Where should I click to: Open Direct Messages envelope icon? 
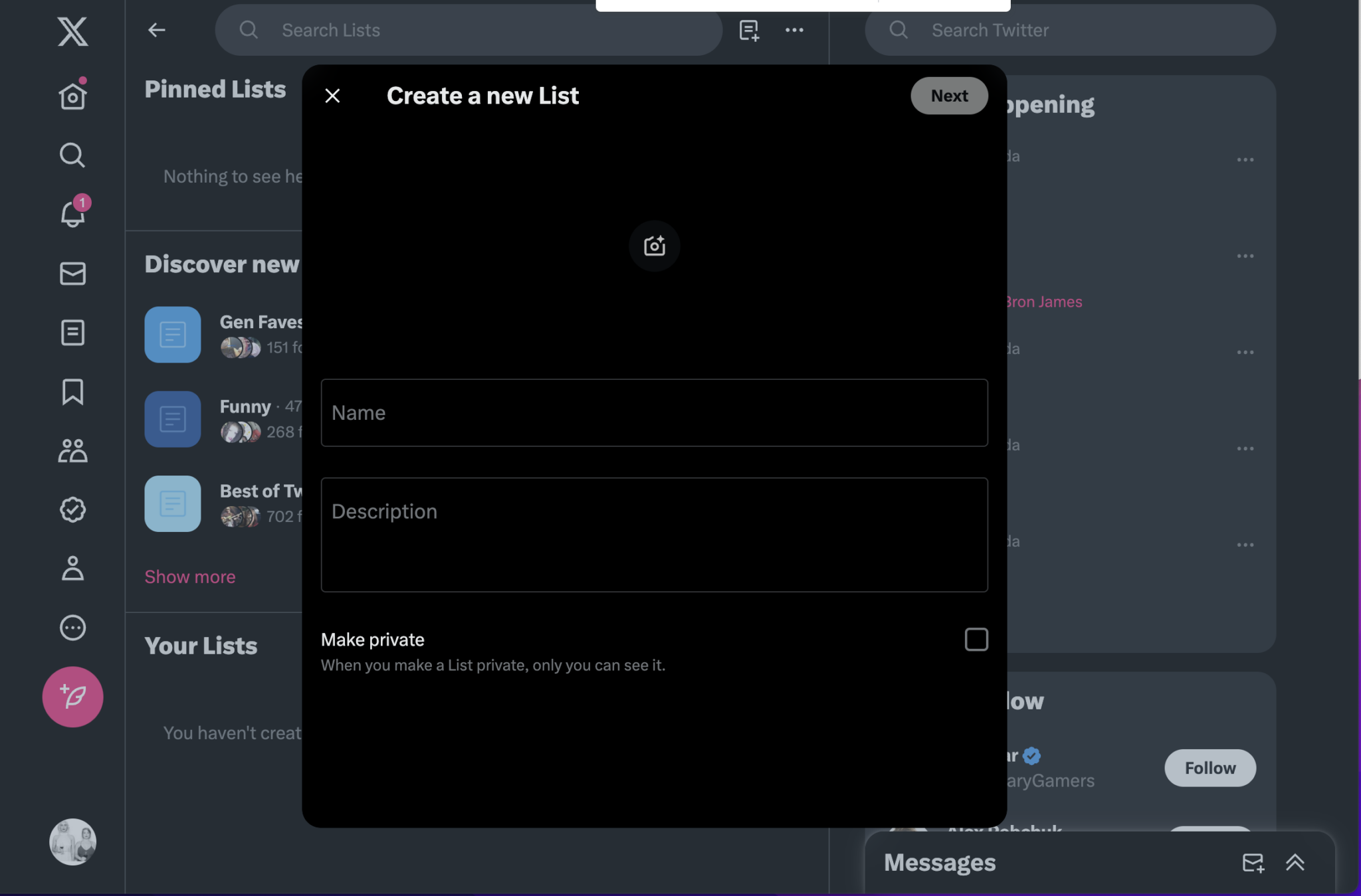pos(72,273)
